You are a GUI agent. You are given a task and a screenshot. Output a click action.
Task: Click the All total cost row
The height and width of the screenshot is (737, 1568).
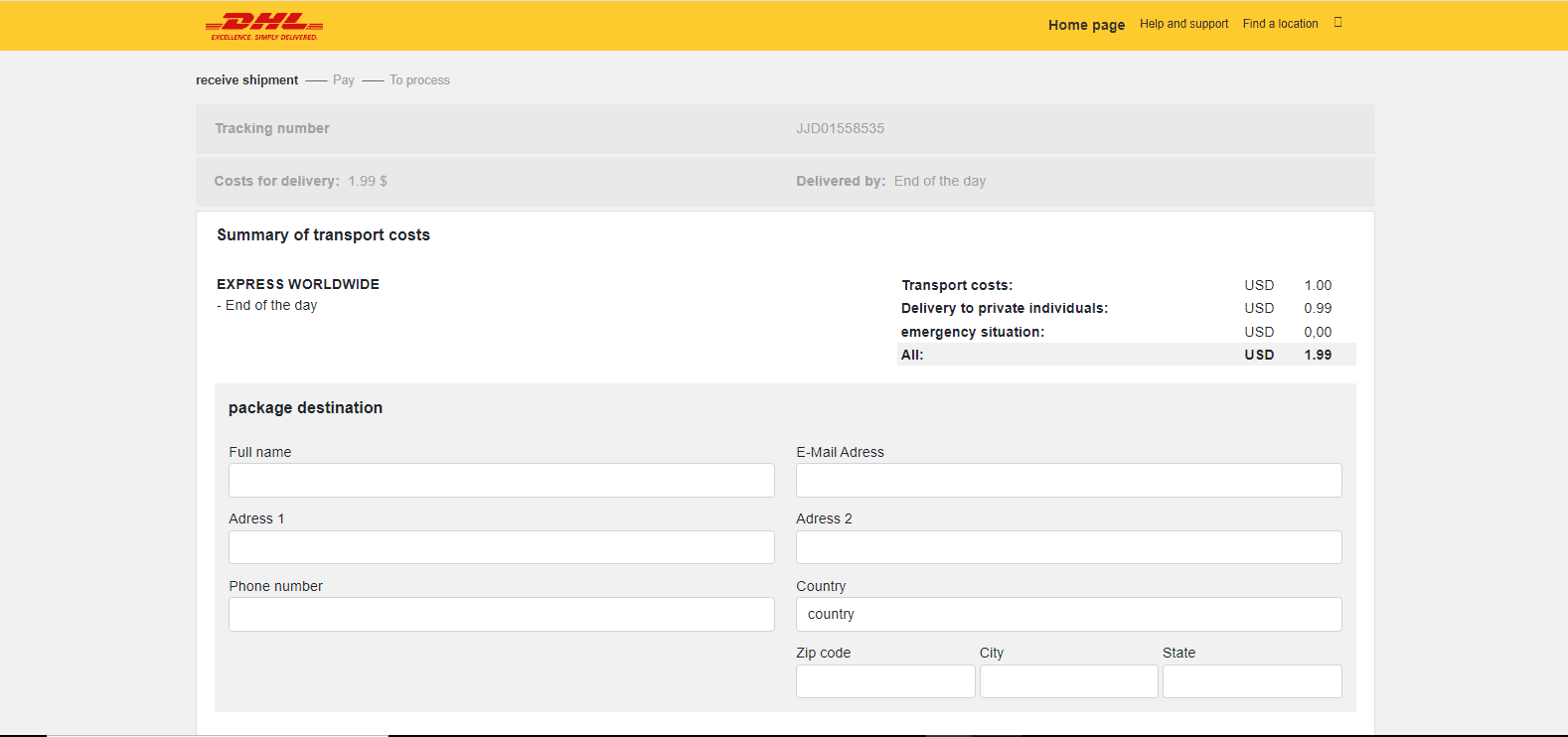(1126, 355)
